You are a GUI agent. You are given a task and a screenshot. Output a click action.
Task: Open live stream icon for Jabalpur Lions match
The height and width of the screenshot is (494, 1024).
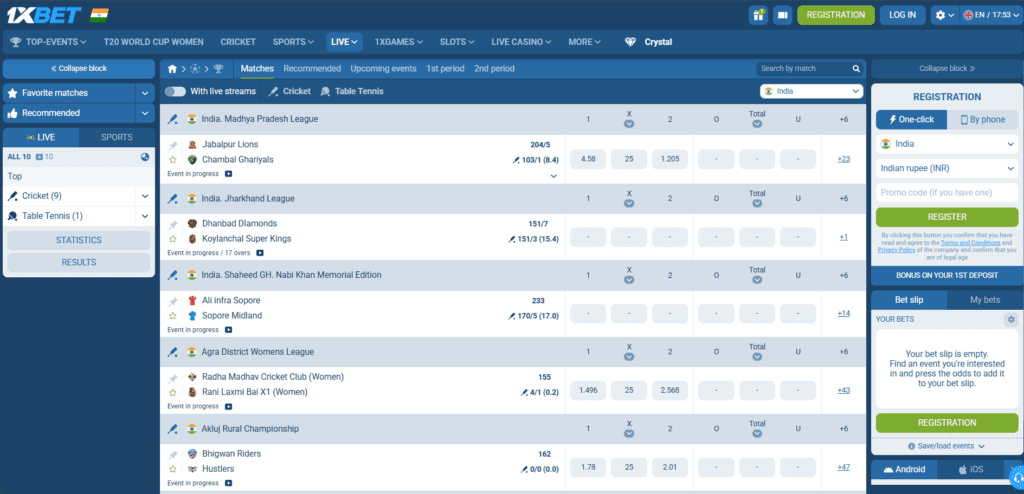(x=229, y=174)
